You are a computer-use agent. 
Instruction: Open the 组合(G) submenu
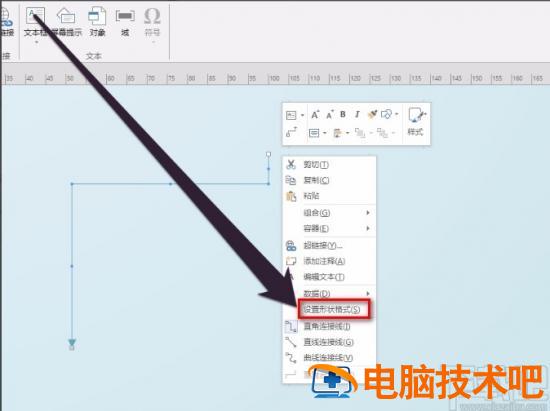(329, 213)
